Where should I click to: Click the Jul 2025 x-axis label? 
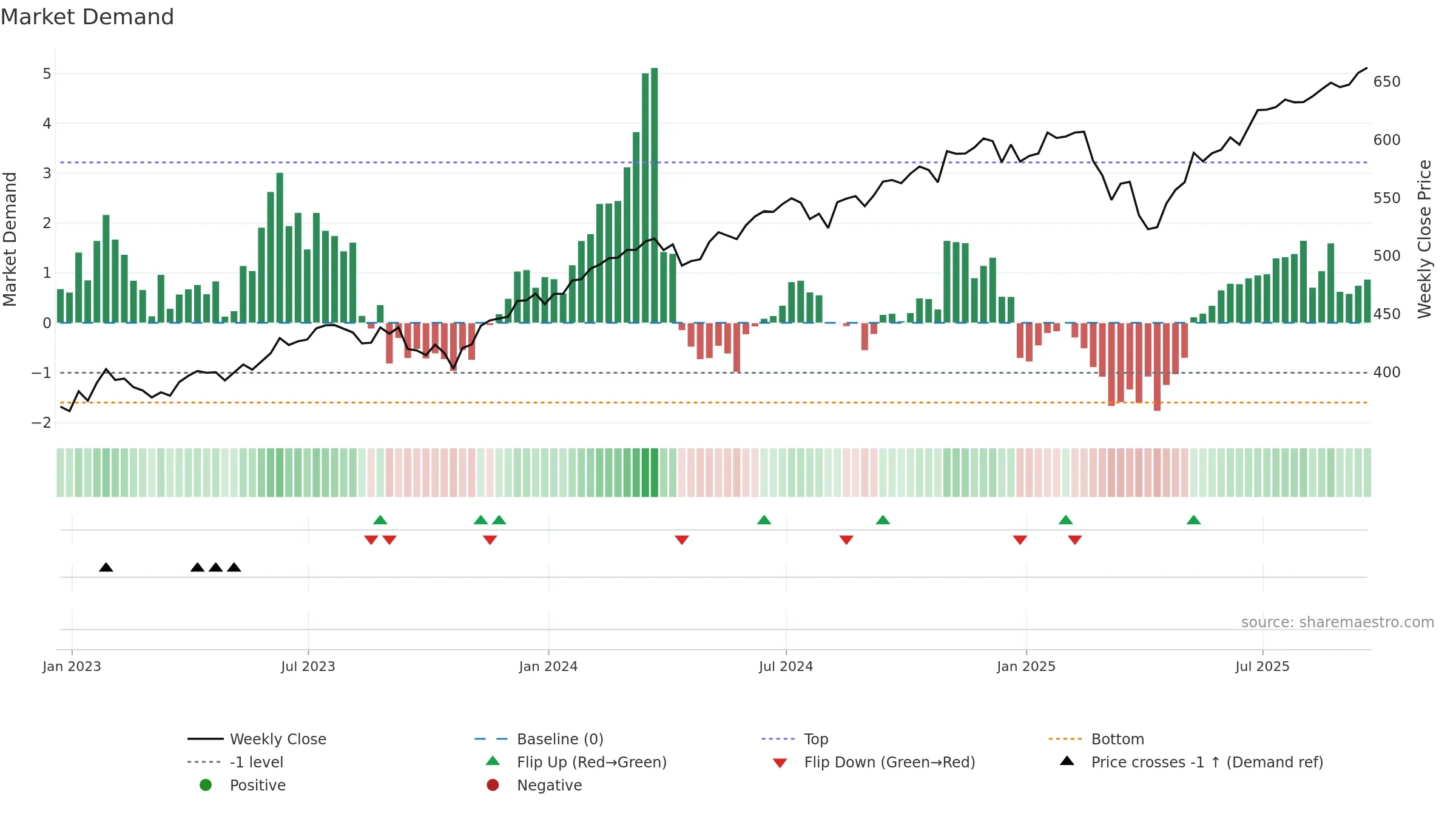click(1262, 667)
